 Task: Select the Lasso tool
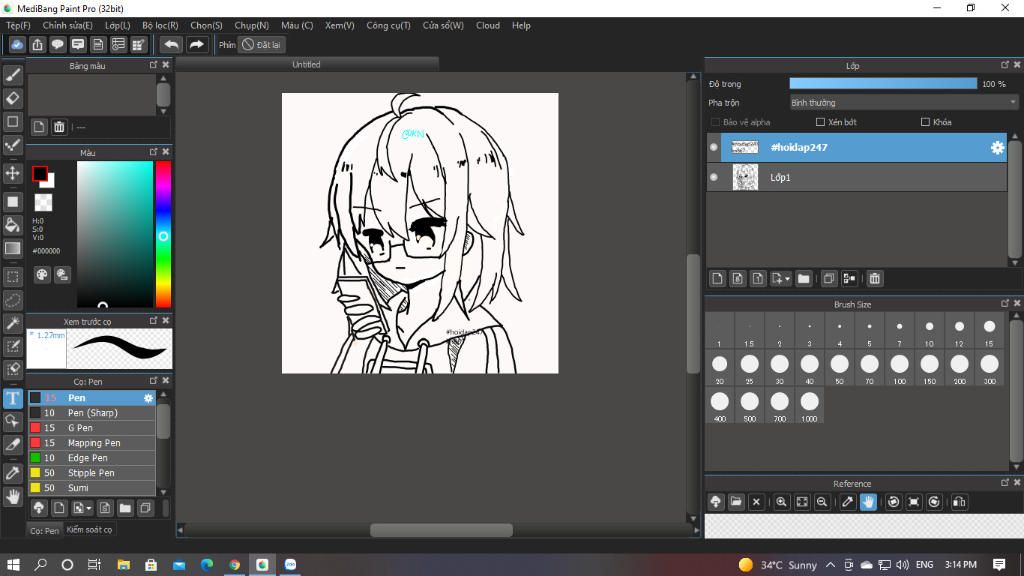(12, 300)
